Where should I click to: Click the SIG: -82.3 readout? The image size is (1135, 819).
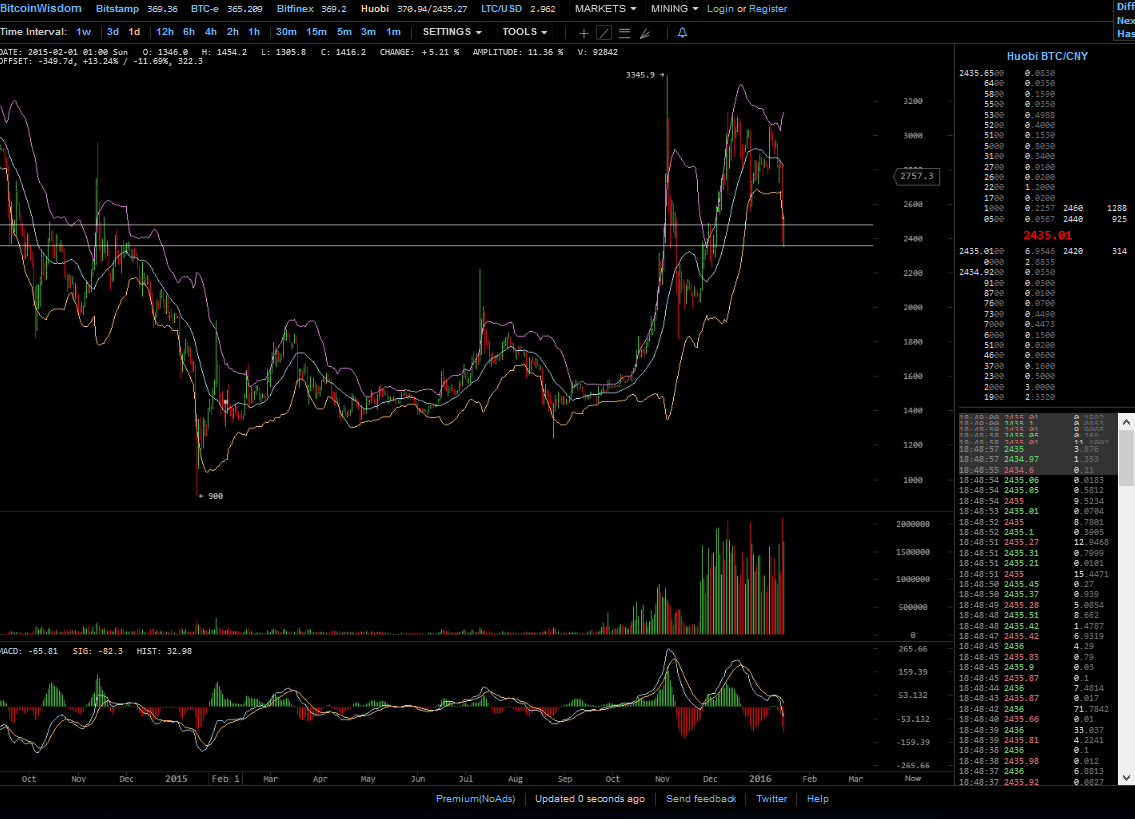(x=98, y=651)
